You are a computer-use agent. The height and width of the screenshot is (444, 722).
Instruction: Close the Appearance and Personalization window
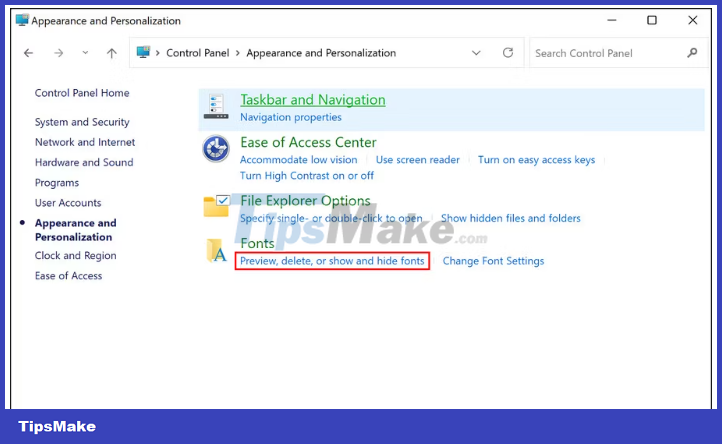point(693,20)
